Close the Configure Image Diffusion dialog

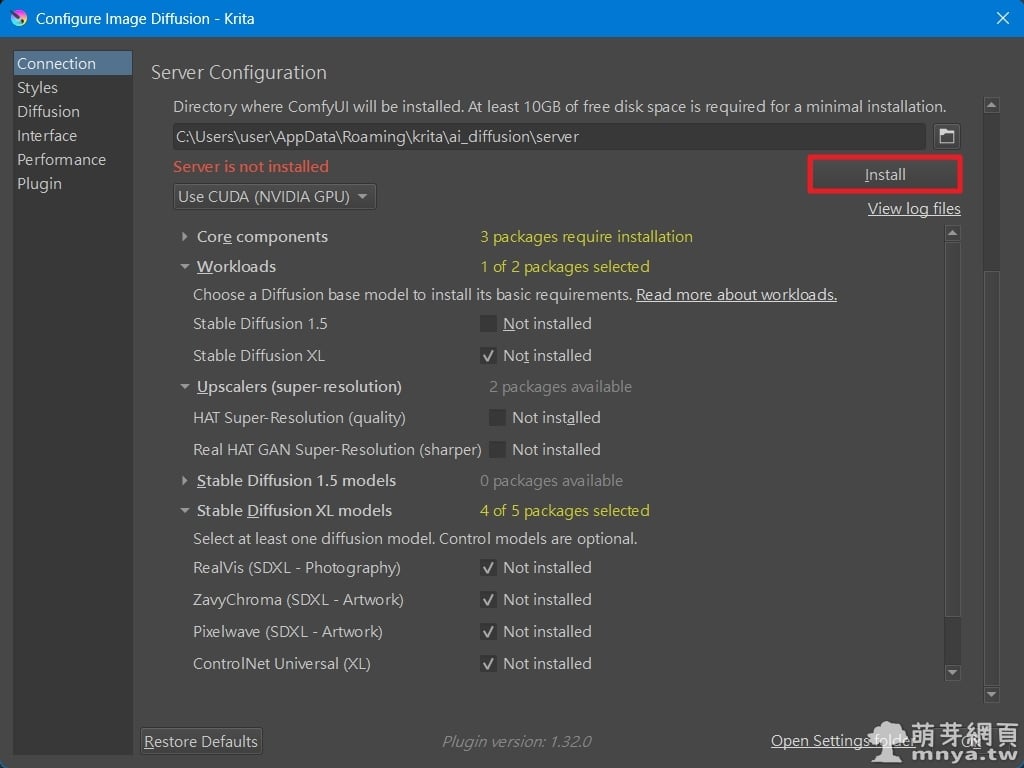(1003, 18)
